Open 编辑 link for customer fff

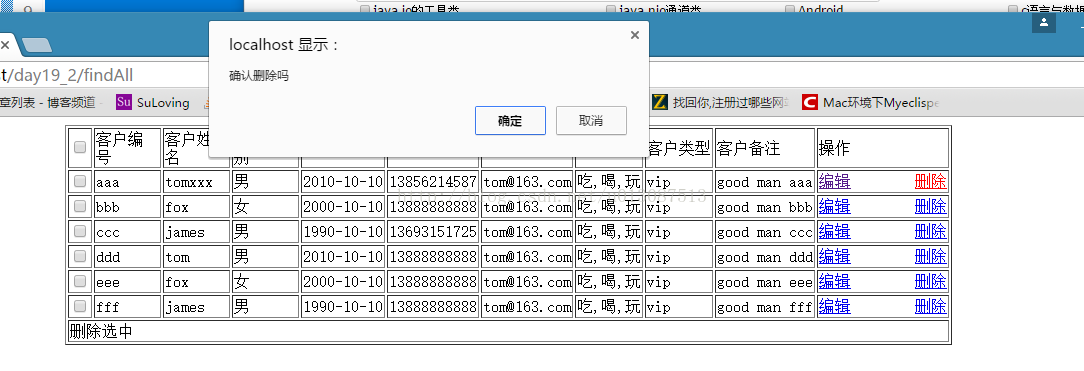834,306
